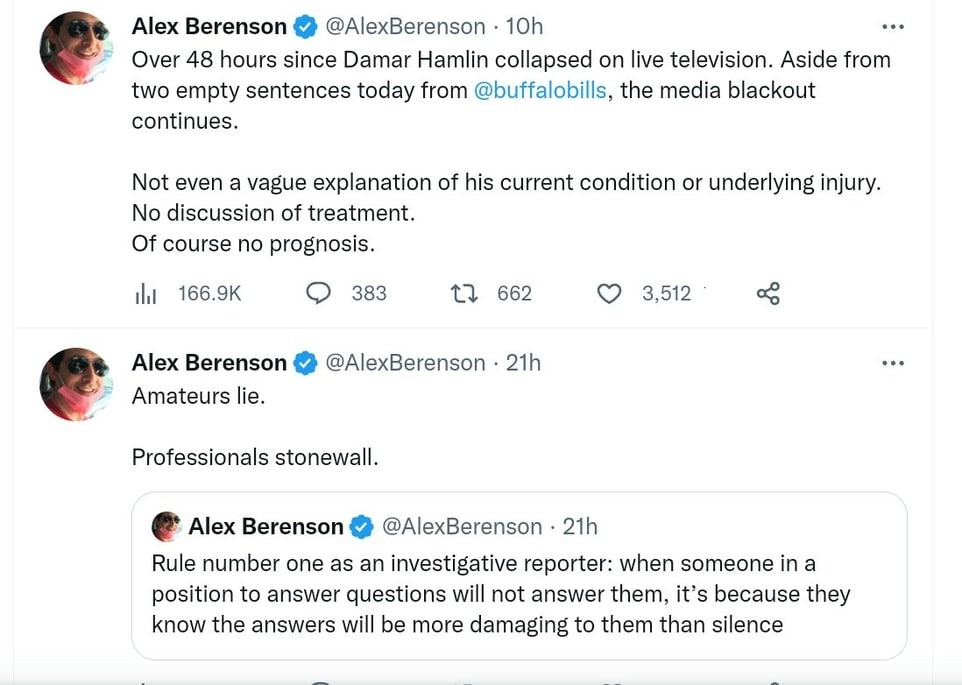Image resolution: width=962 pixels, height=685 pixels.
Task: Expand the second tweet's three-dot more menu
Action: [893, 363]
